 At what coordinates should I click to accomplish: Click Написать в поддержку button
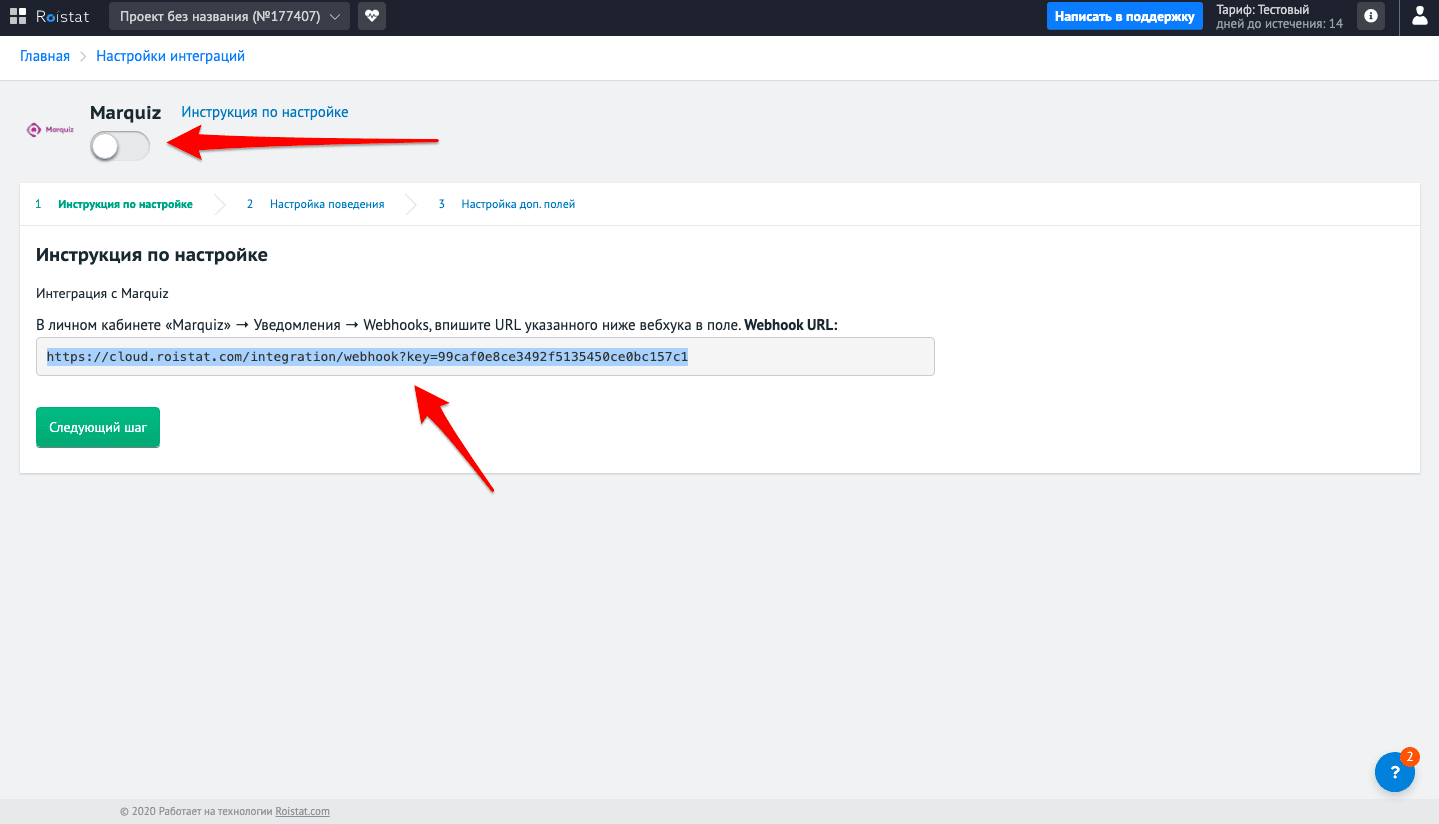click(1125, 16)
